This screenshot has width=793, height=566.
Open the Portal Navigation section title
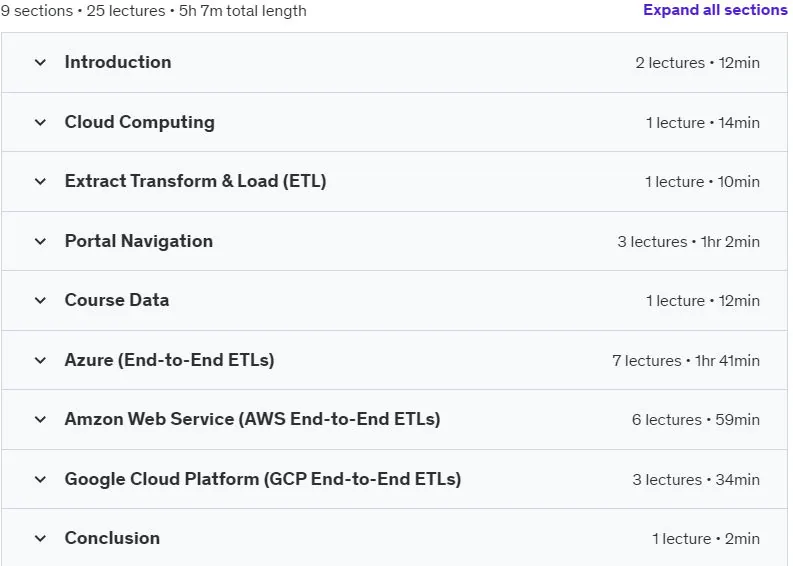[x=139, y=241]
